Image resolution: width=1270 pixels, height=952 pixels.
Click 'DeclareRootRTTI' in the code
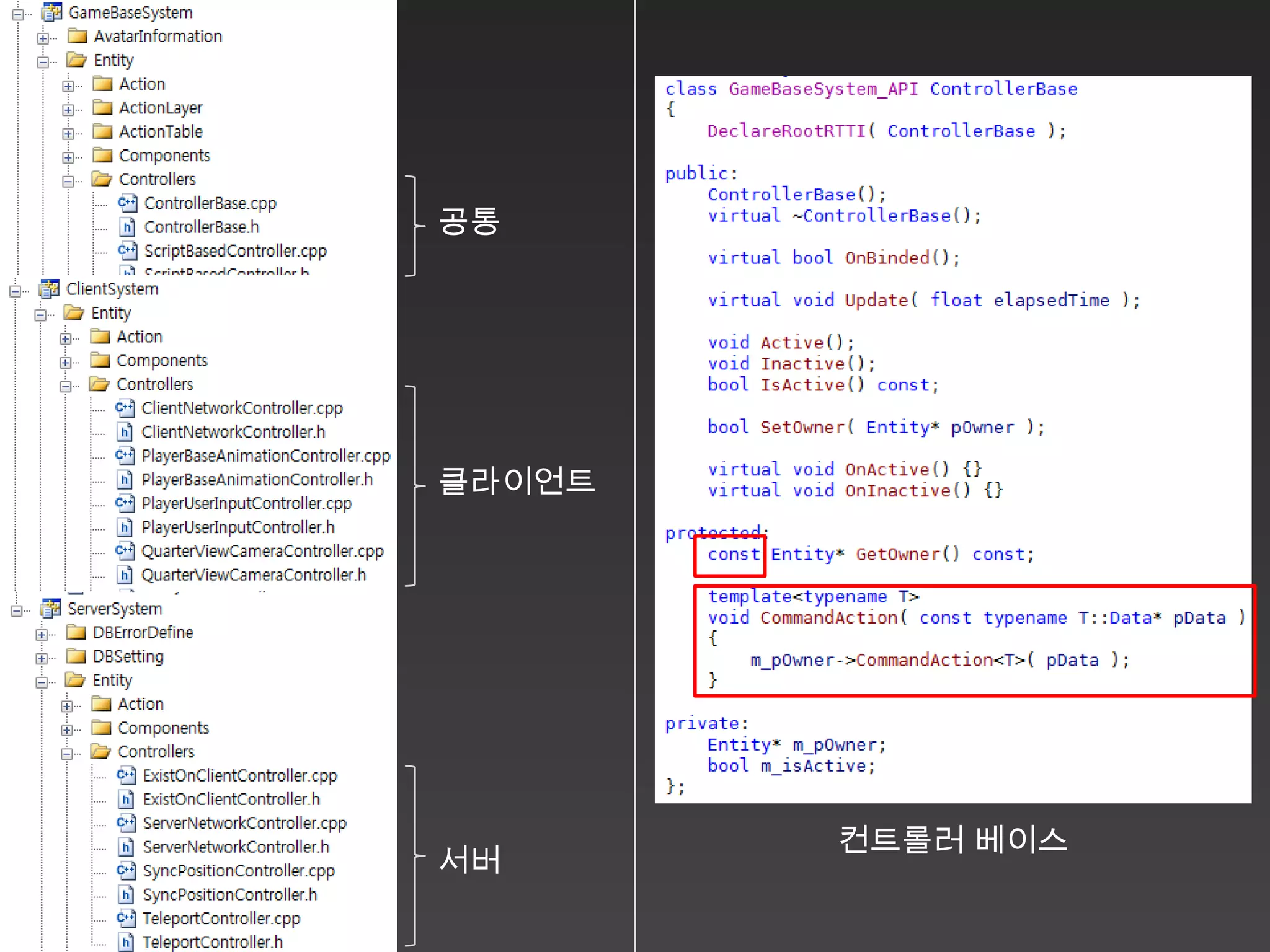[786, 131]
